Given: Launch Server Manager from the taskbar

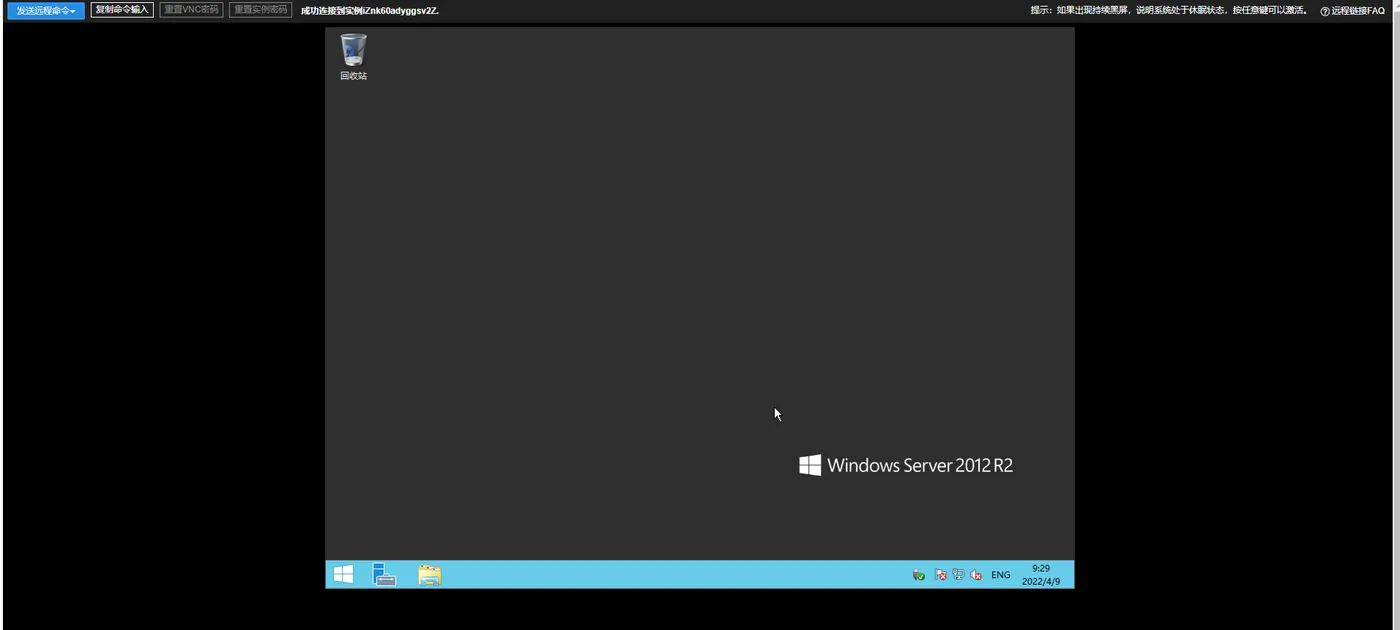Looking at the screenshot, I should click(385, 574).
